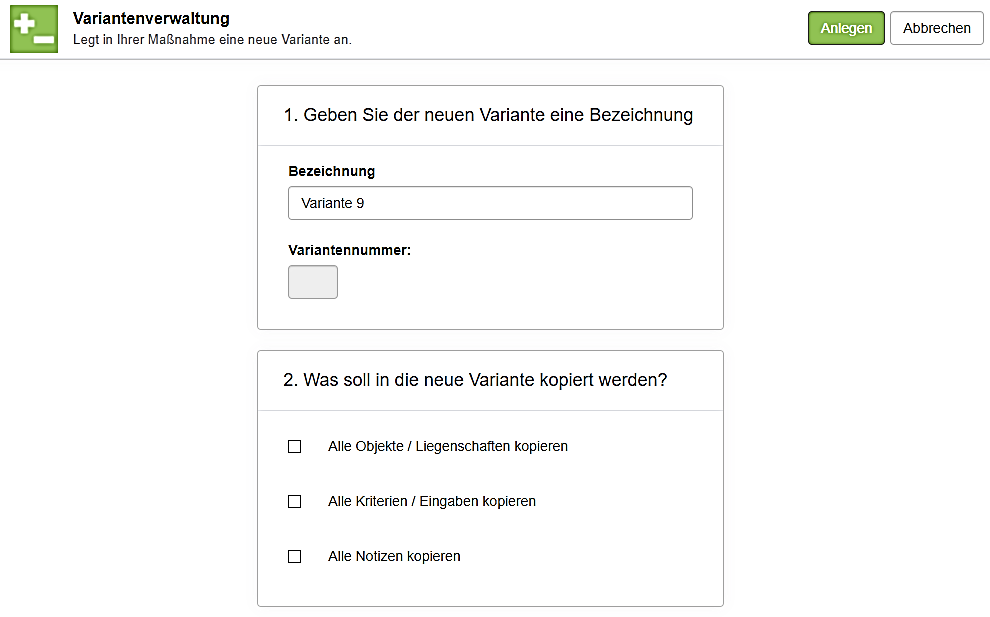This screenshot has width=990, height=617.
Task: Click the green Variantenverwaltung header icon
Action: point(34,29)
